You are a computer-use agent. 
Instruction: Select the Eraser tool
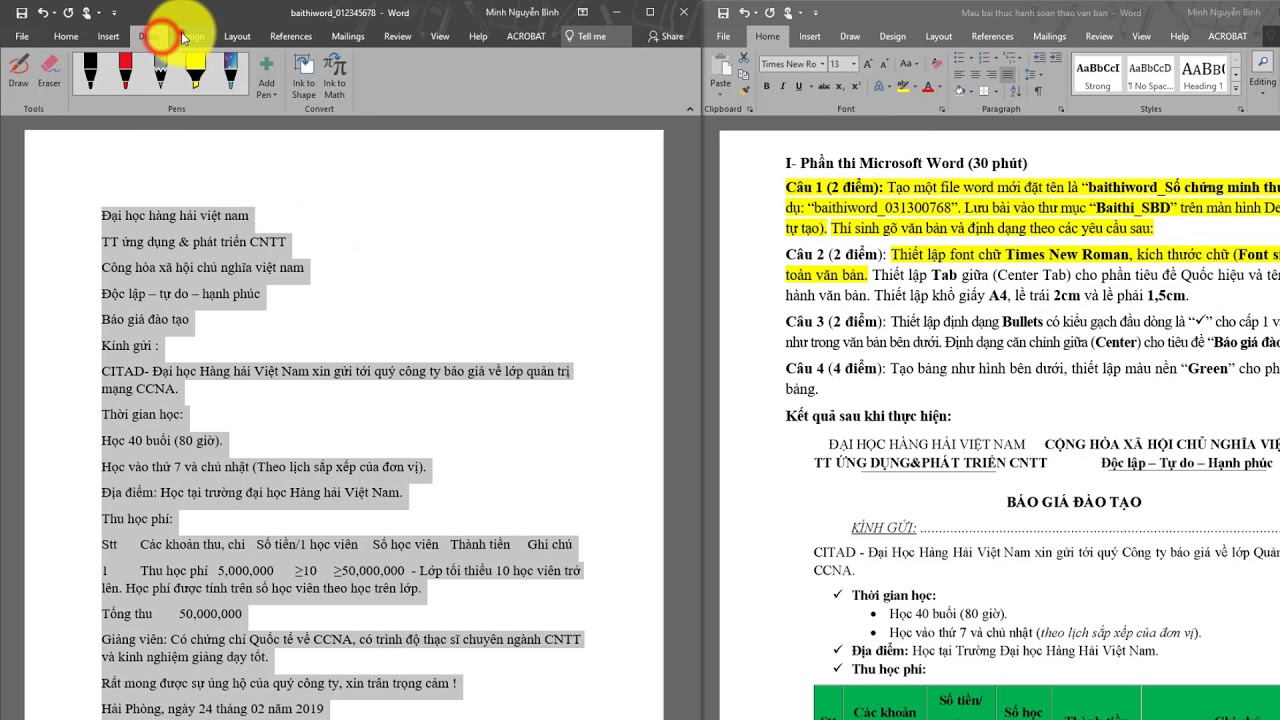pyautogui.click(x=49, y=70)
